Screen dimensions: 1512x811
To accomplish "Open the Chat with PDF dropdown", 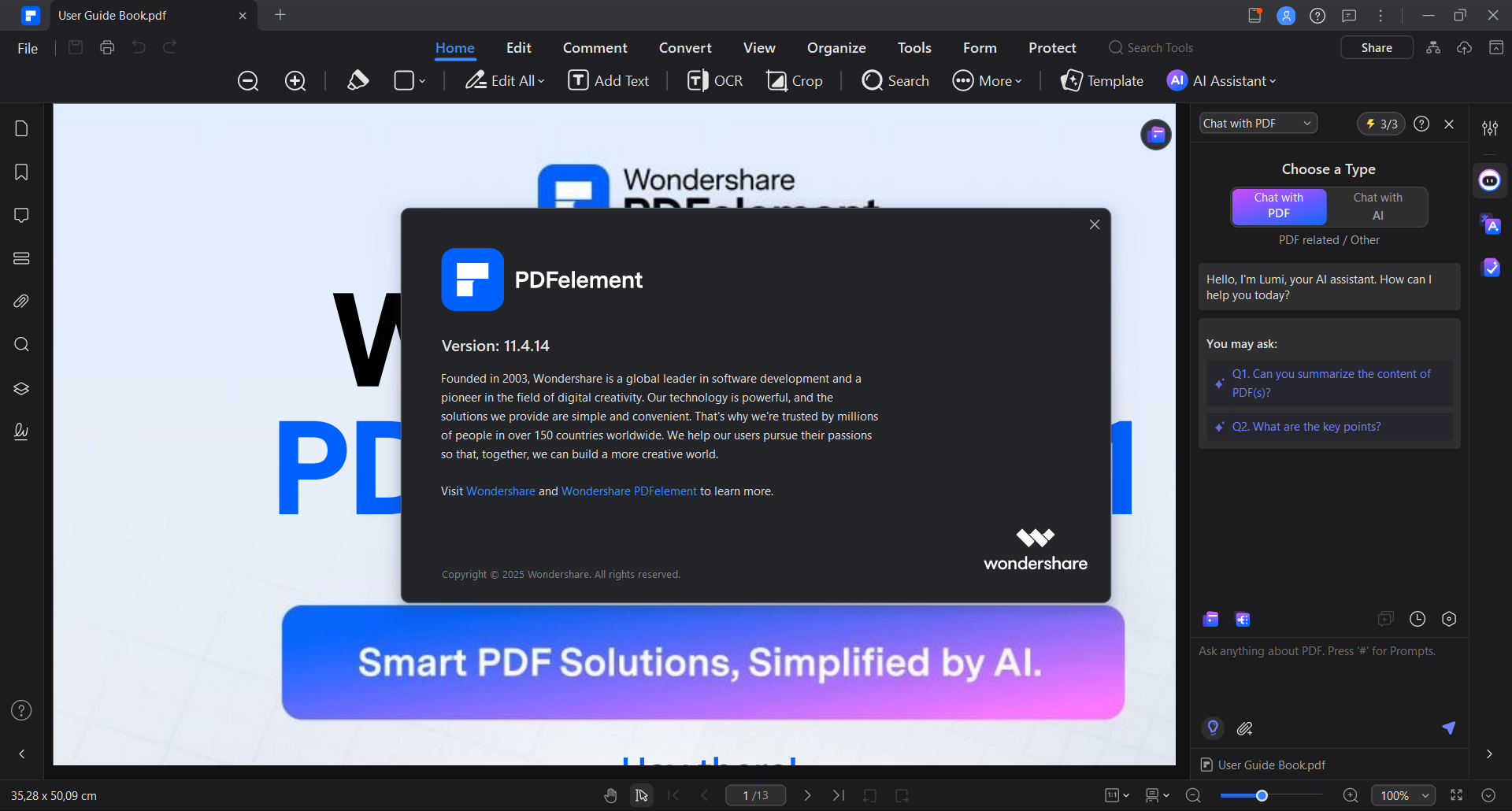I will [1258, 124].
